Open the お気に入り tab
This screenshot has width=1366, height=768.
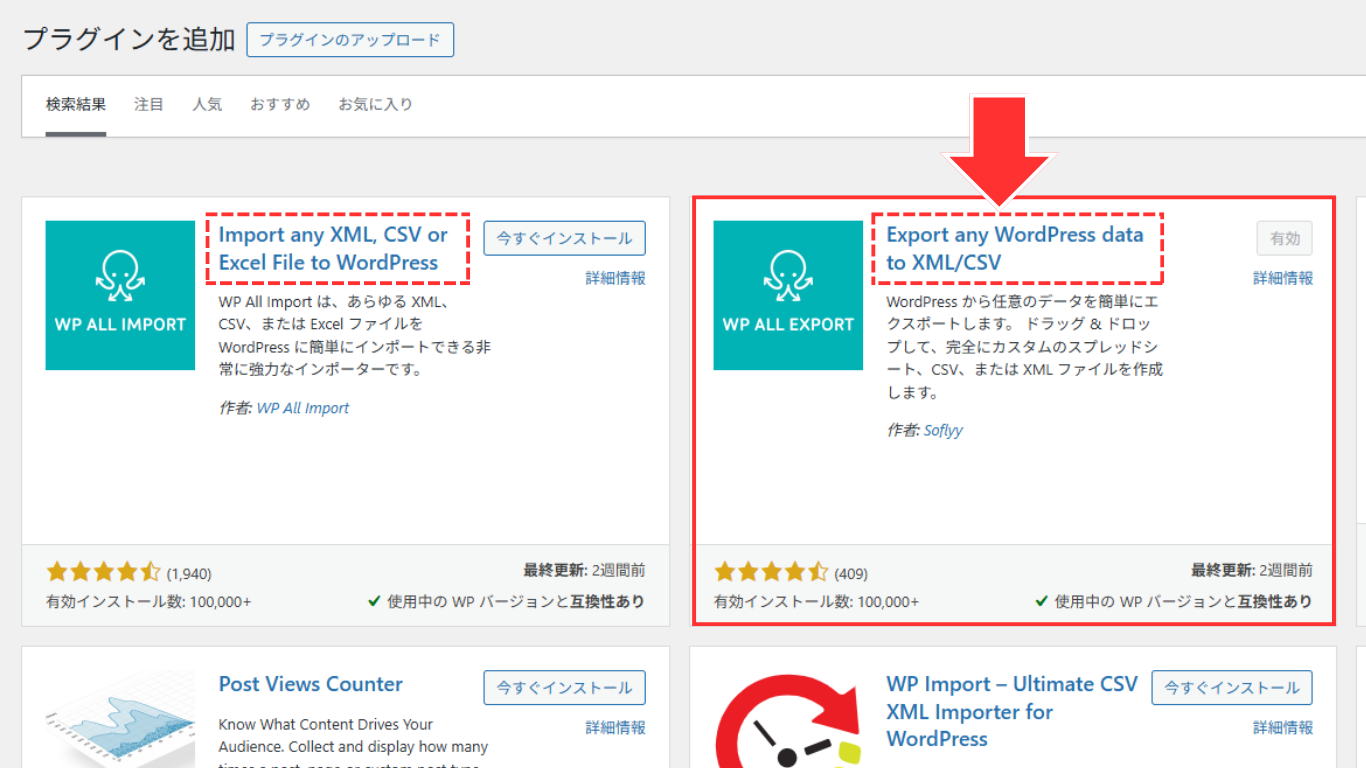[x=375, y=104]
